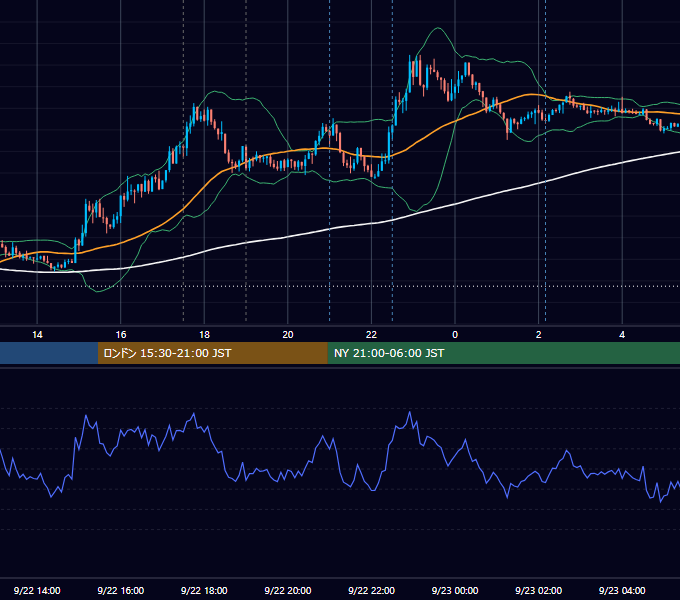The image size is (680, 600).
Task: Click the 9/23 02:00 date label
Action: coord(538,590)
